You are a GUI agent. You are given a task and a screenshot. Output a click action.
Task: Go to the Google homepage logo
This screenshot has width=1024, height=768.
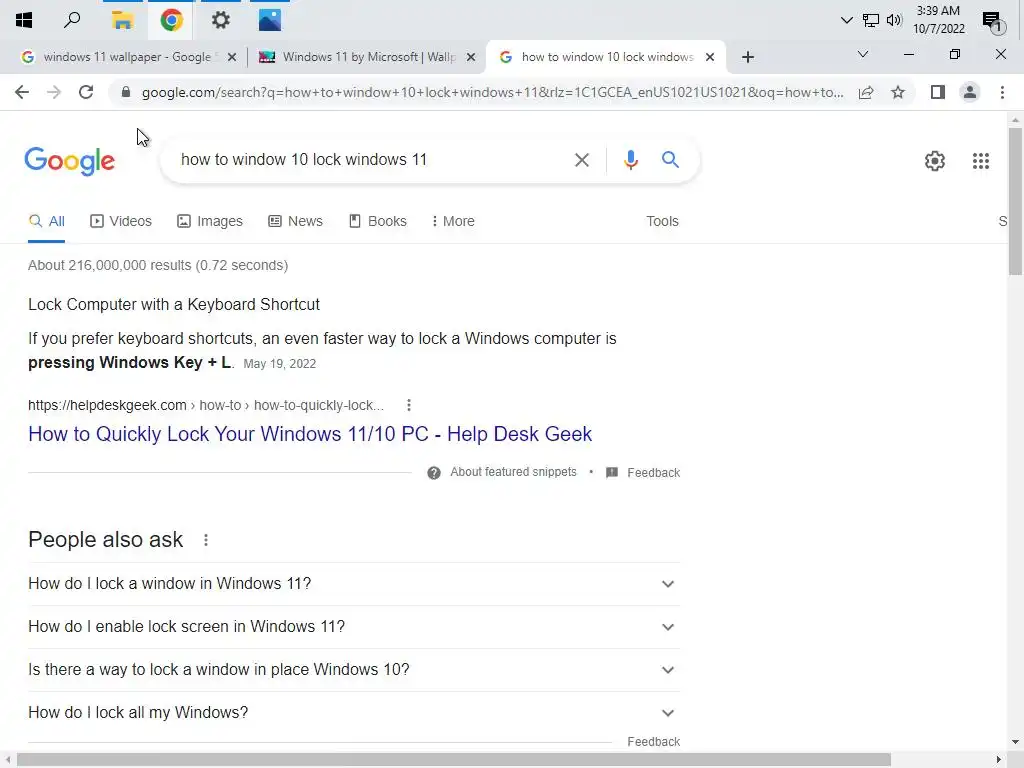[70, 161]
